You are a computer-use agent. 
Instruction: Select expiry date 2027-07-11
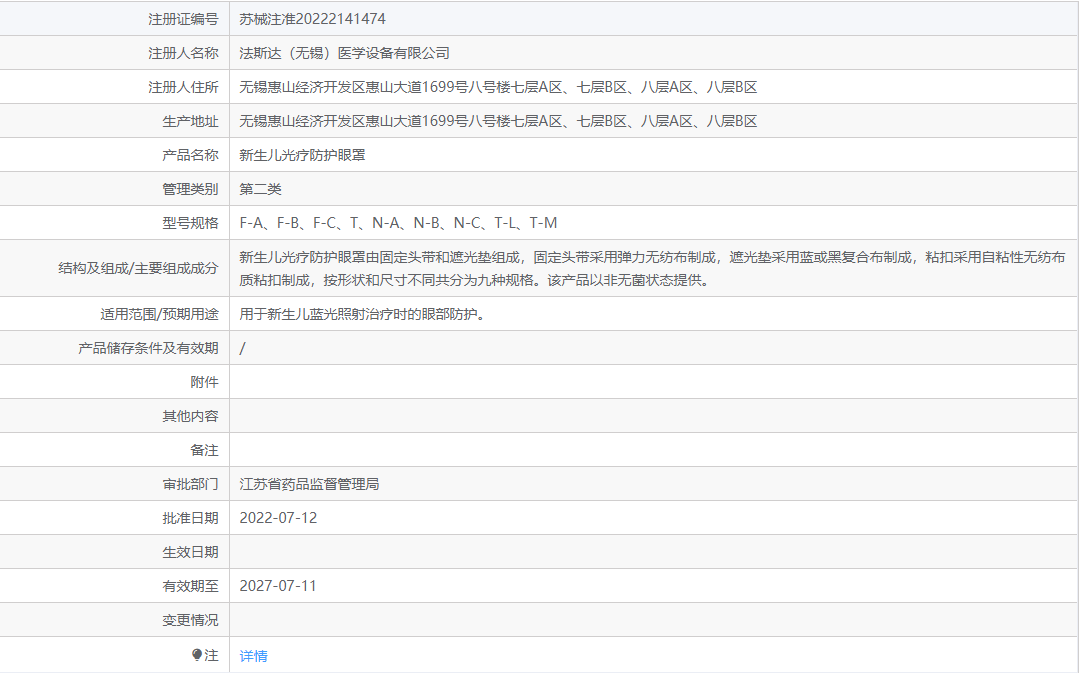(x=278, y=586)
